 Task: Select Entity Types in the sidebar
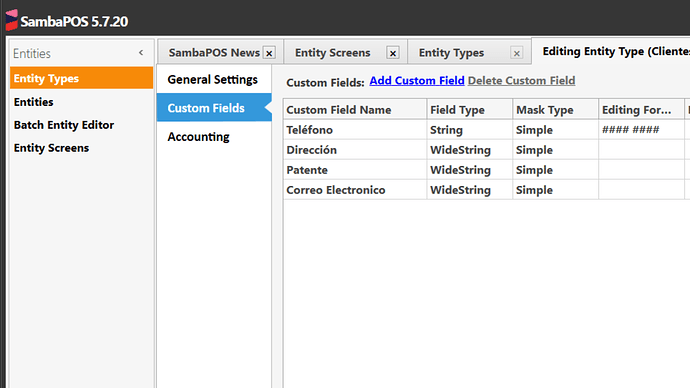[x=81, y=78]
